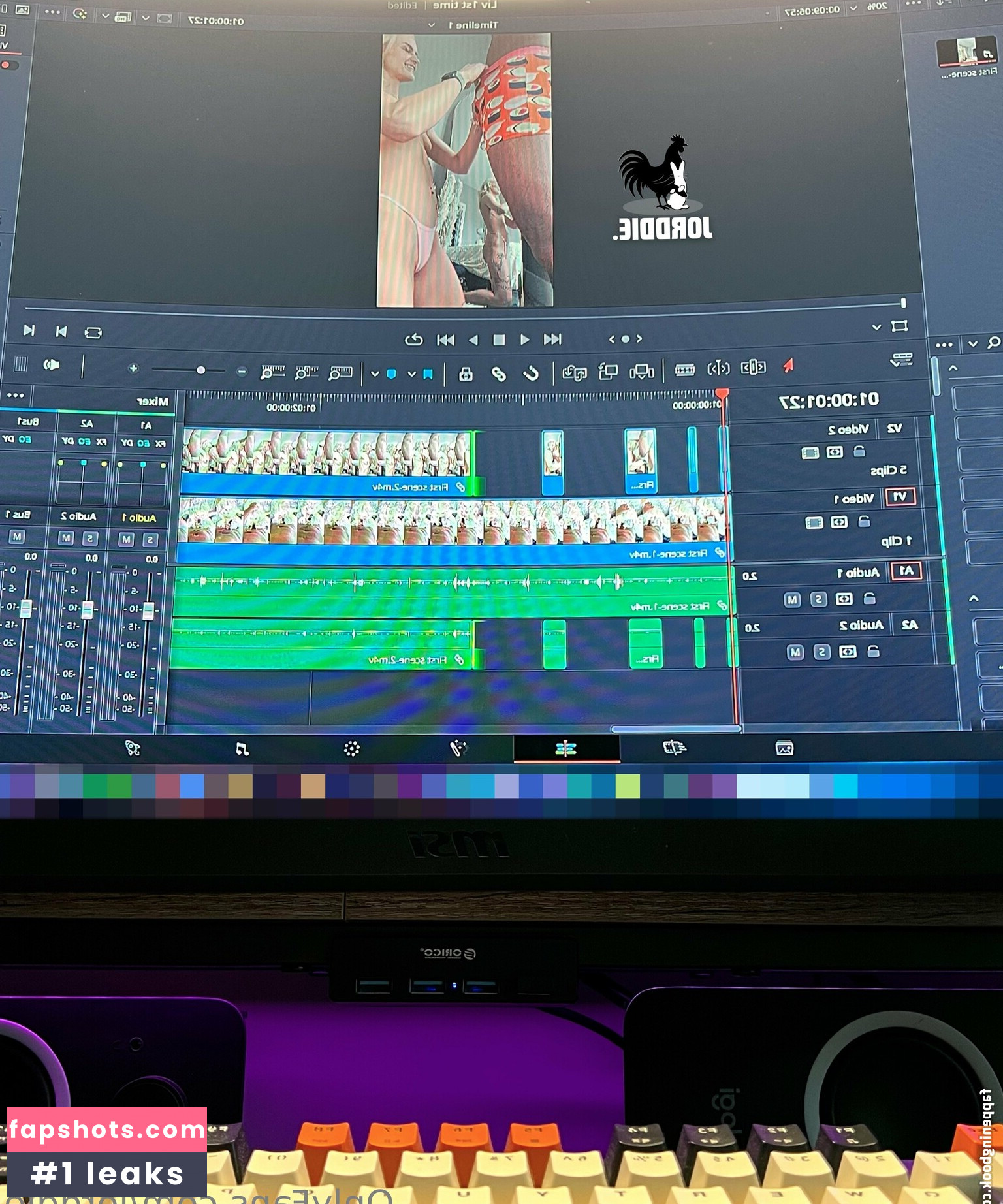Toggle the Snapping magnet icon
This screenshot has height=1204, width=1003.
click(531, 373)
